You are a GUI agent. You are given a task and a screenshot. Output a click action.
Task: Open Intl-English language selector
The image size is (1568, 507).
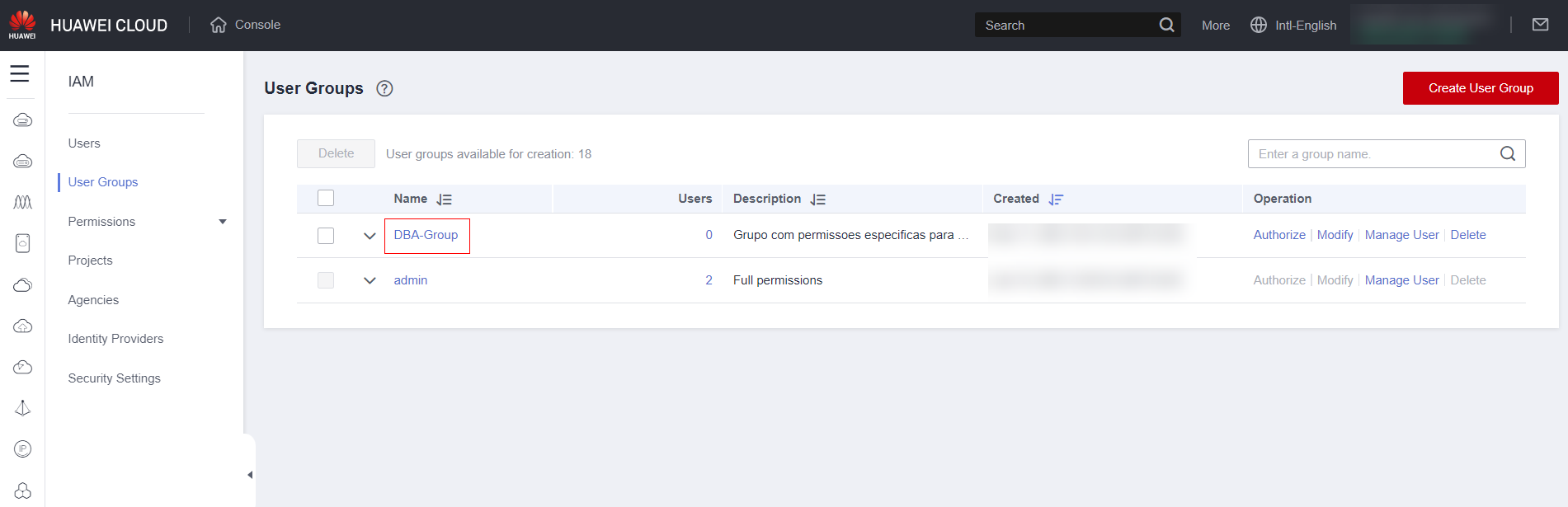click(x=1293, y=26)
